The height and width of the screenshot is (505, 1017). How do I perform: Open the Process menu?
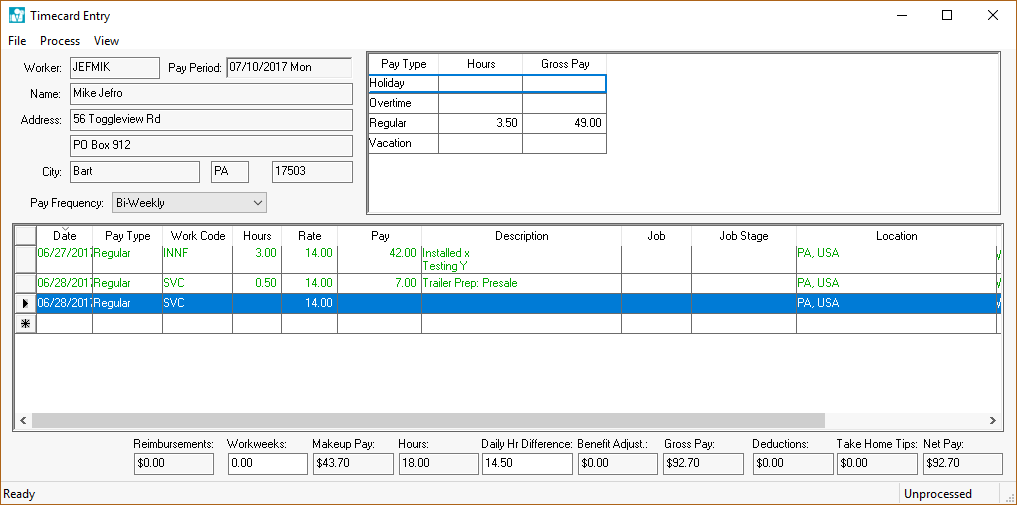[60, 41]
